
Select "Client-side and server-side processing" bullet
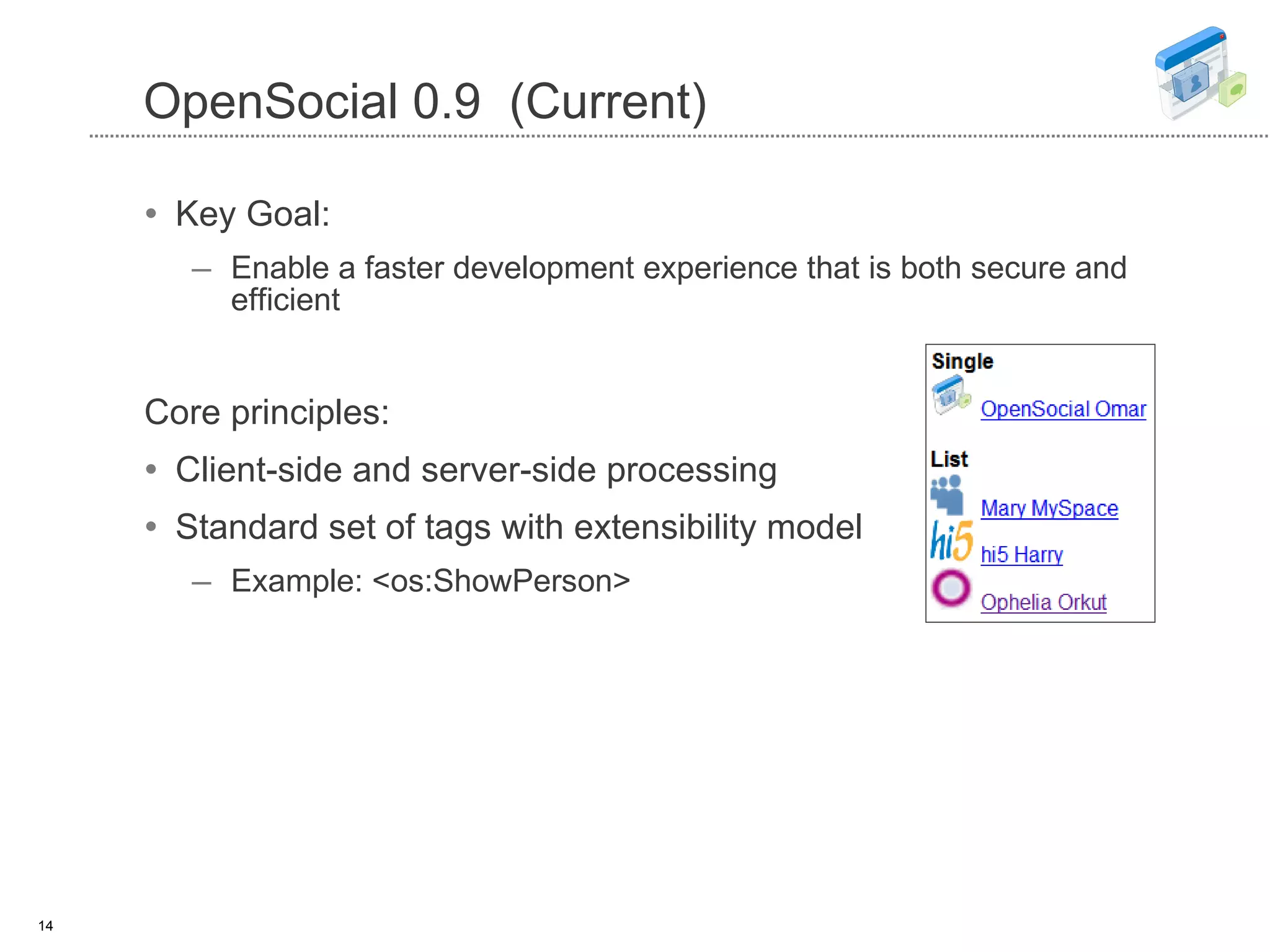coord(476,470)
